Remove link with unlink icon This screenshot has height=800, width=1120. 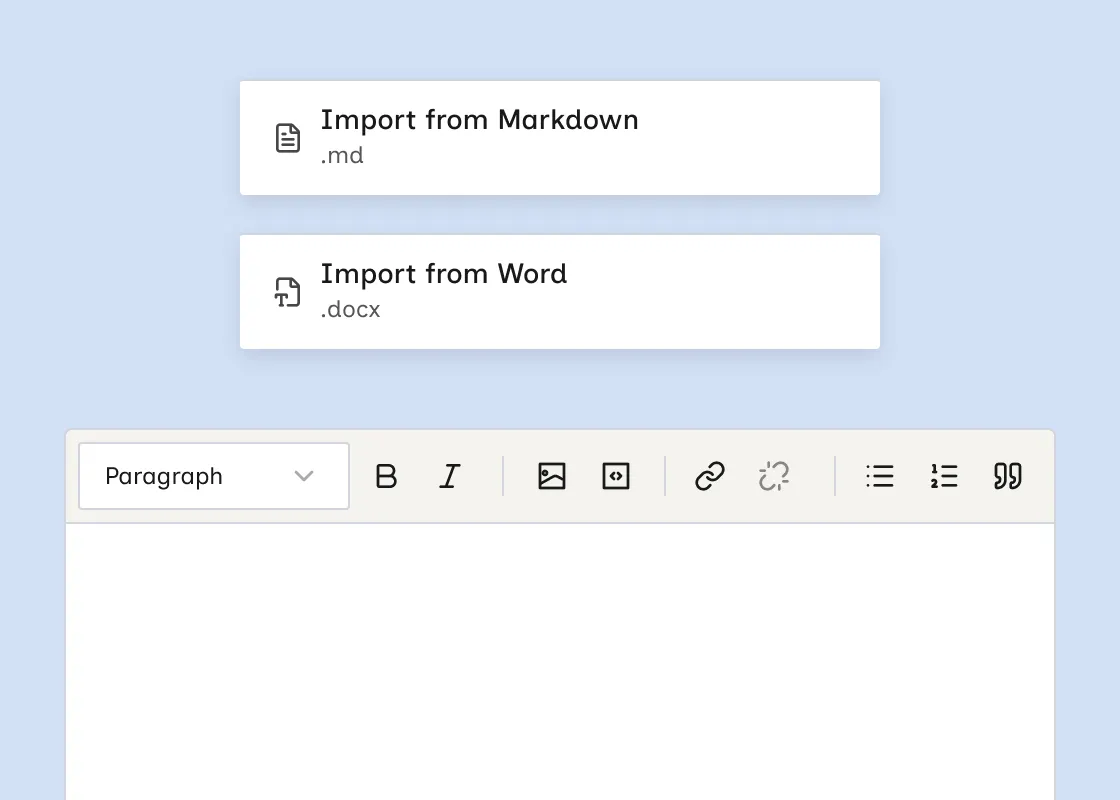click(x=774, y=476)
